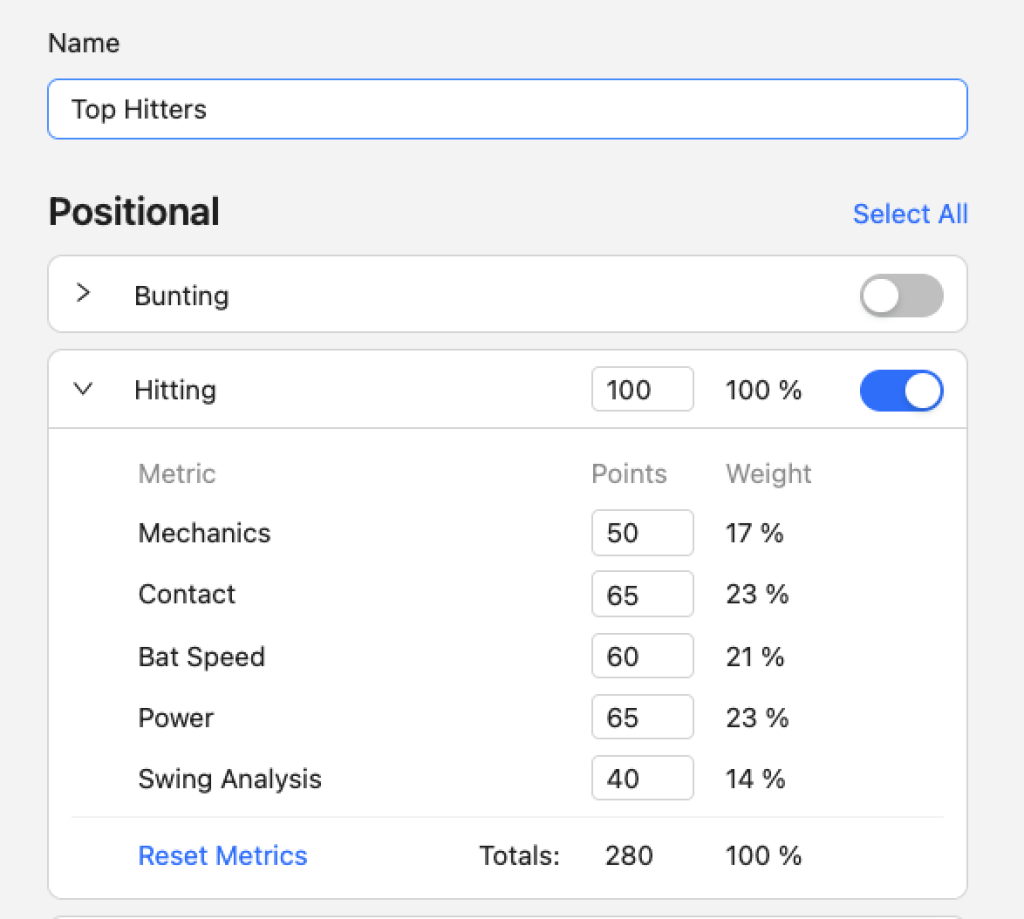Click the Select All link
The height and width of the screenshot is (919, 1024).
(x=910, y=214)
